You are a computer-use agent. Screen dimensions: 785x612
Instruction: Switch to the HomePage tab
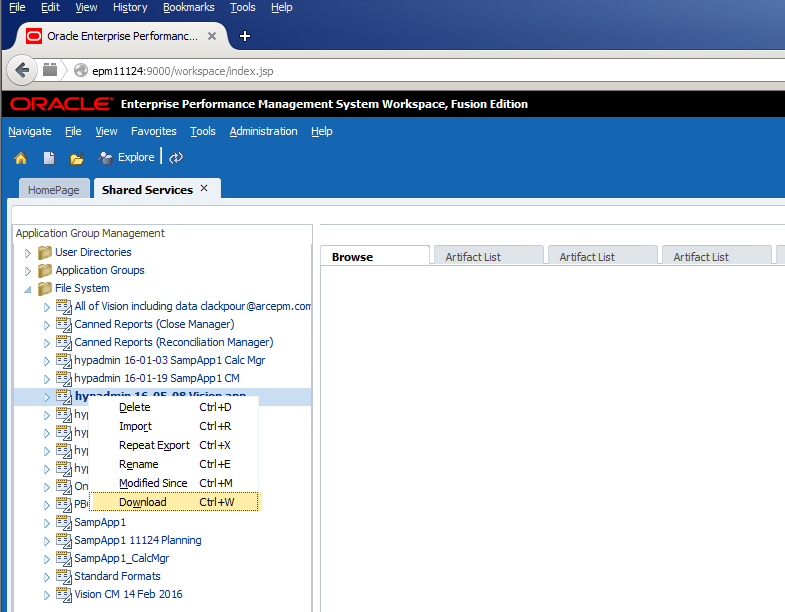(x=54, y=190)
